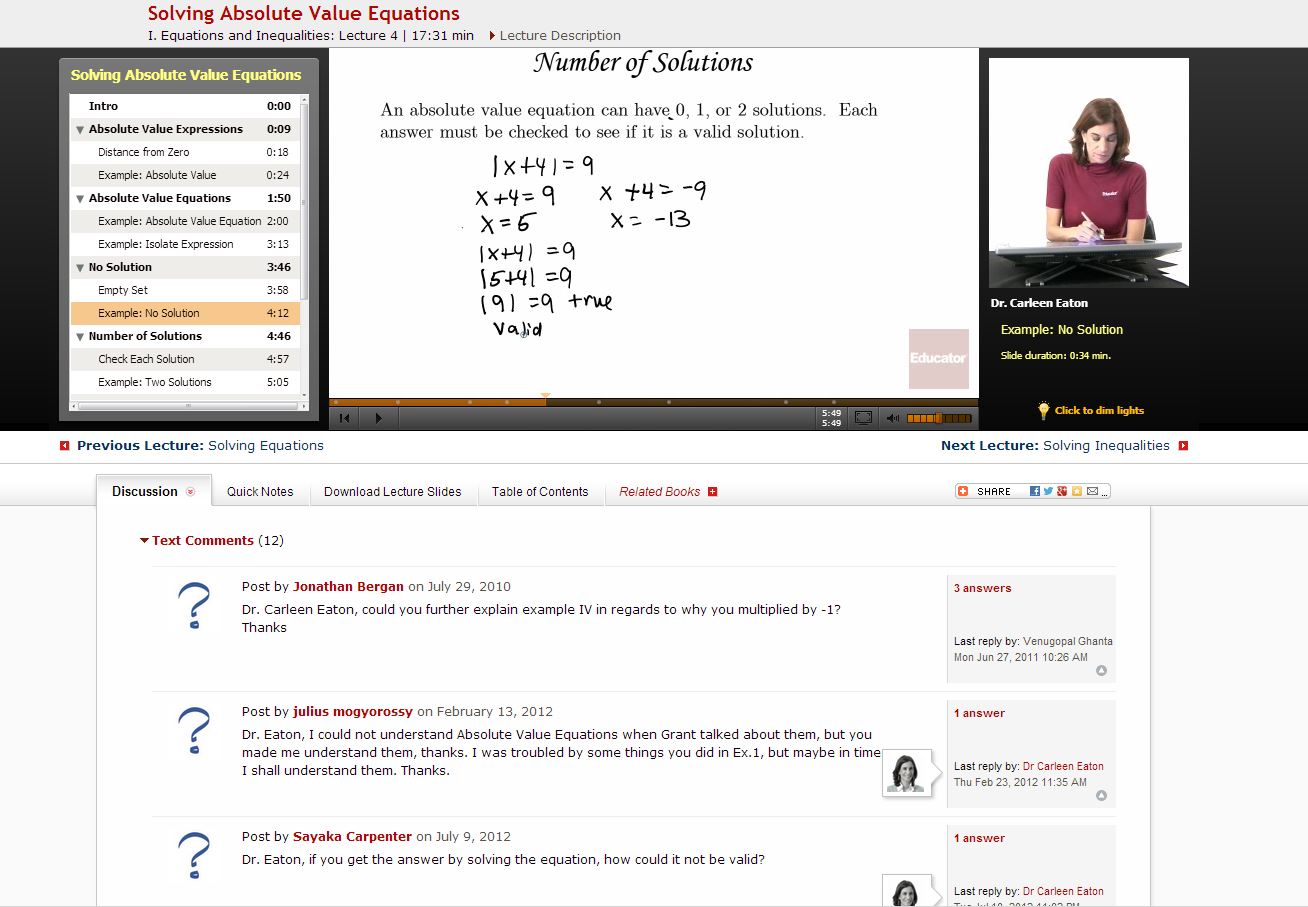Screen dimensions: 1308x907
Task: Click Dr. Eaton's avatar on julius mogyorossy's post
Action: pyautogui.click(x=906, y=773)
